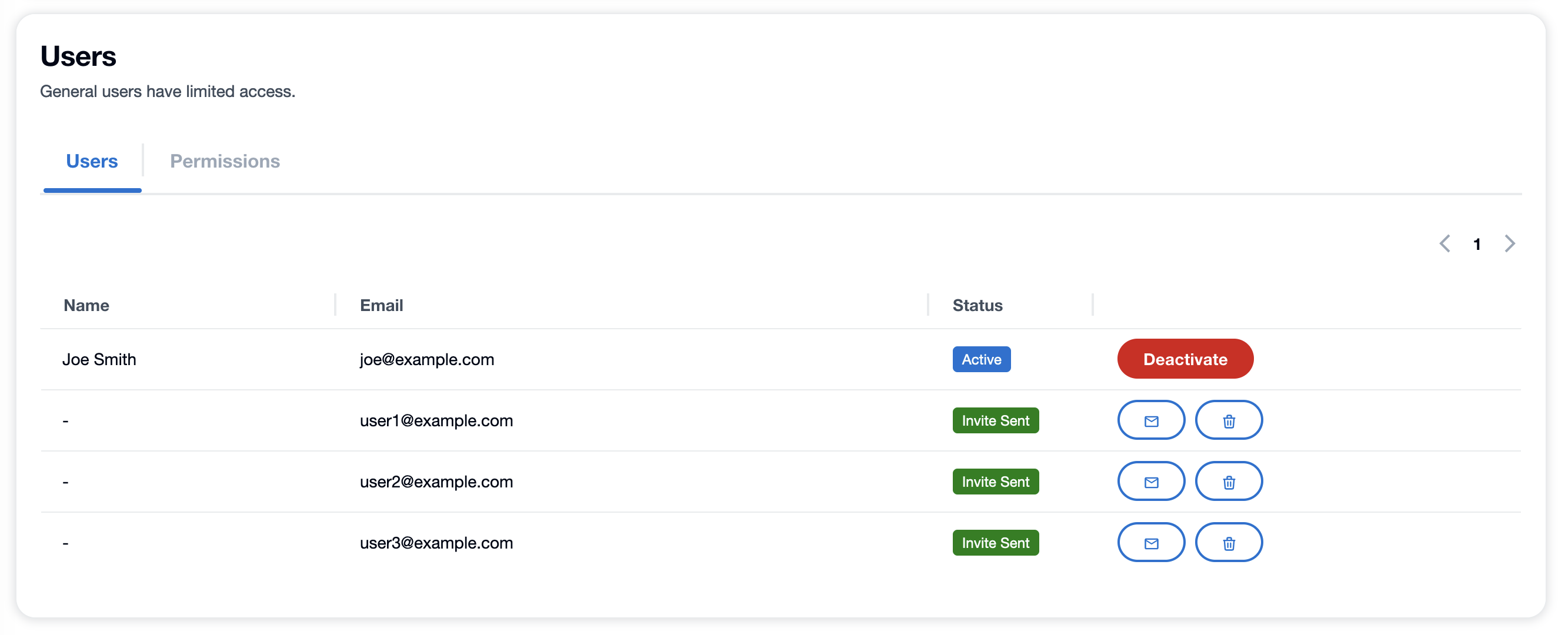Deactivate Joe Smith's account
The width and height of the screenshot is (1568, 635).
tap(1185, 359)
